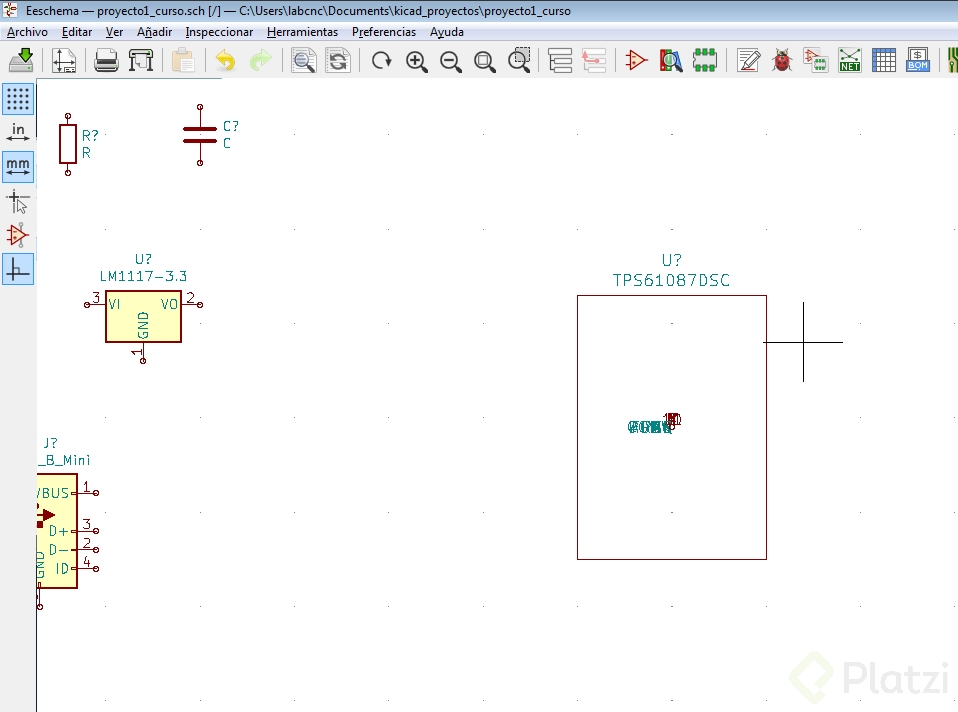The image size is (958, 712).
Task: Open the Ver menu
Action: pos(114,32)
